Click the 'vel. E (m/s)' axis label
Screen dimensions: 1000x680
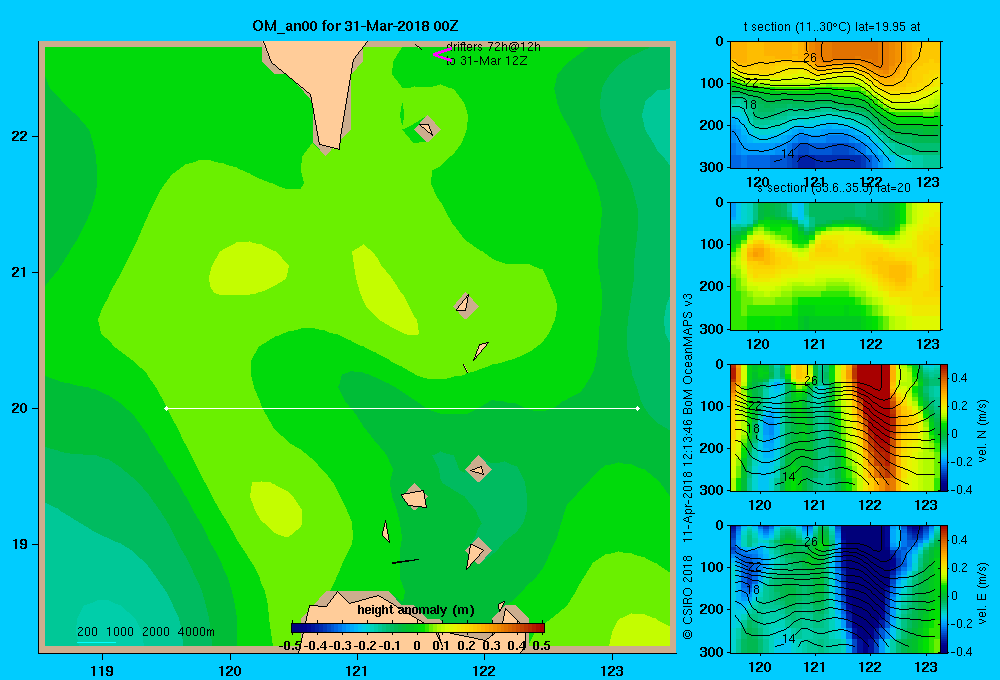(982, 593)
